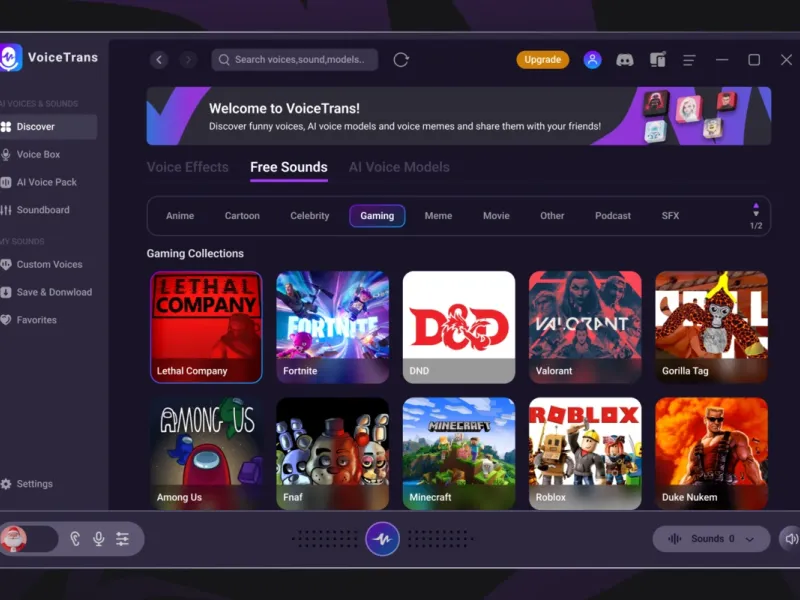Switch to the Voice Effects tab
The width and height of the screenshot is (800, 600).
click(187, 167)
